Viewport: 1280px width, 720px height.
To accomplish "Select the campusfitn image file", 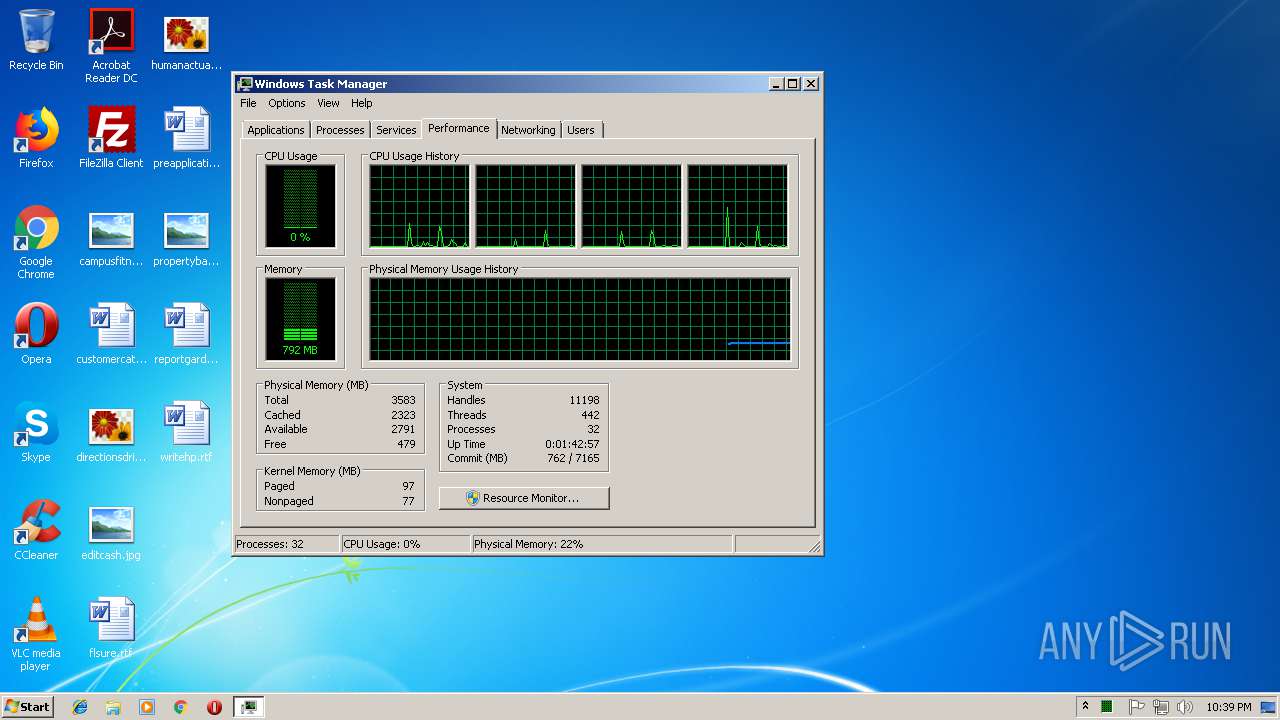I will [x=111, y=238].
